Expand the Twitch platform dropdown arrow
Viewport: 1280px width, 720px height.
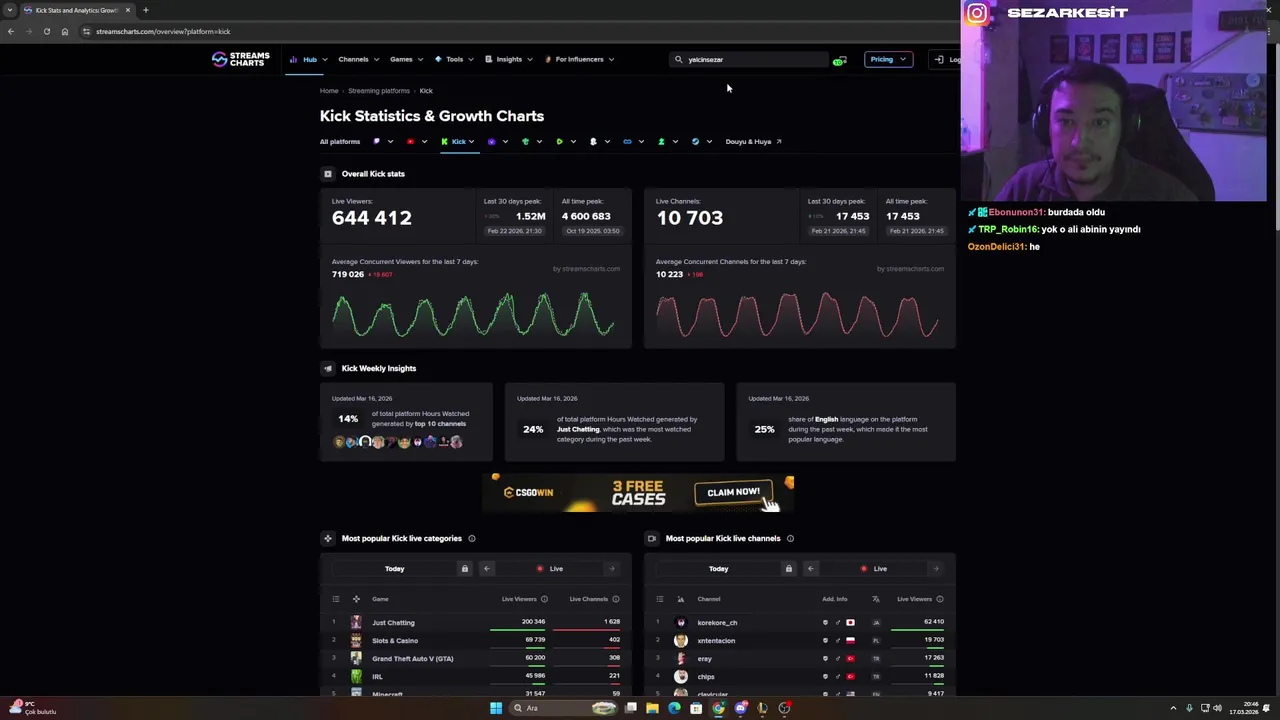pyautogui.click(x=390, y=141)
